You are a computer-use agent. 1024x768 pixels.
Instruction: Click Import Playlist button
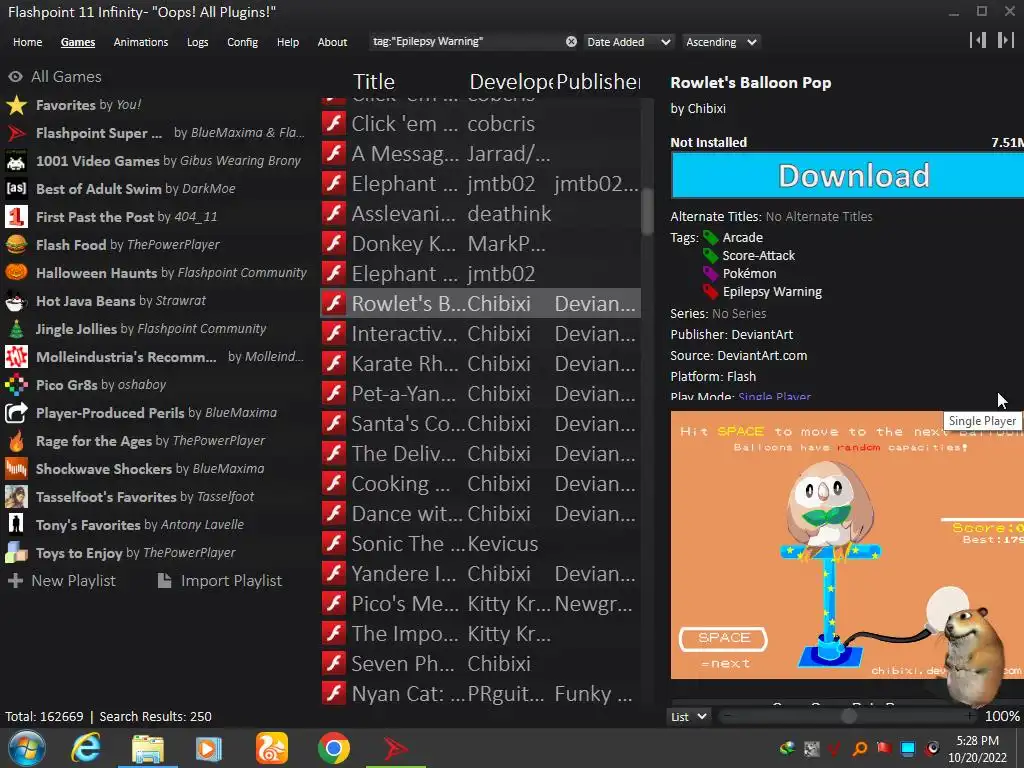[x=220, y=581]
